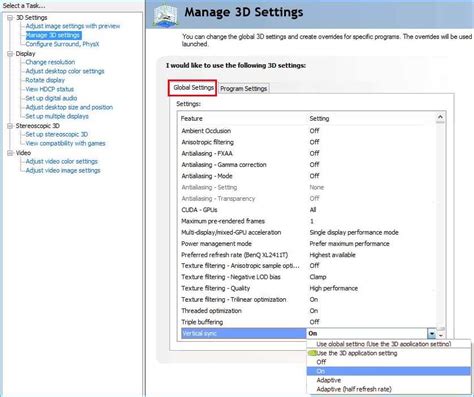Viewport: 474px width, 397px height.
Task: Open Adjust video color settings
Action: click(61, 161)
